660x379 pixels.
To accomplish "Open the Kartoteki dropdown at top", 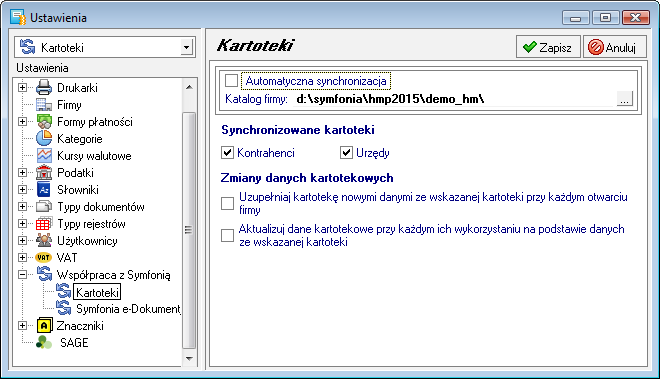I will [x=186, y=47].
